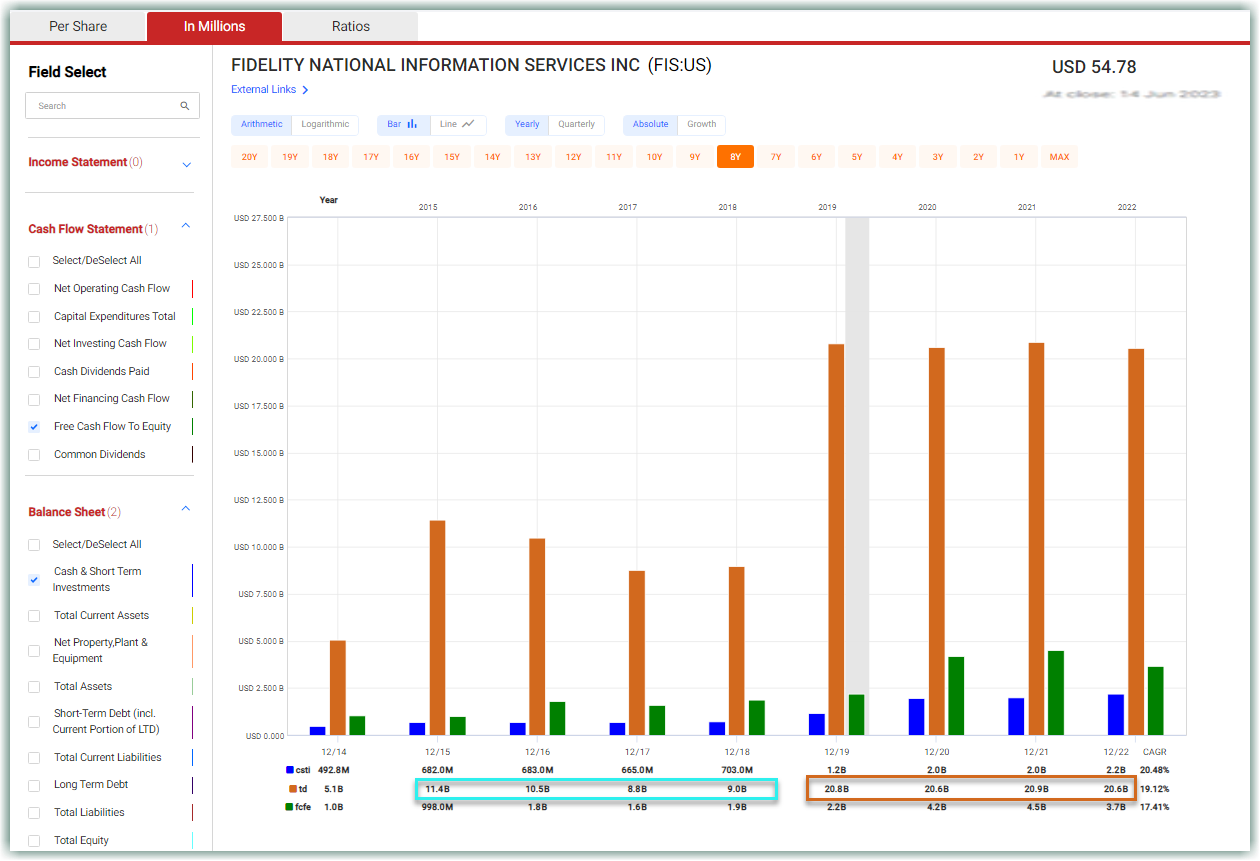Set range to 12Y
1260x861 pixels.
[x=573, y=157]
